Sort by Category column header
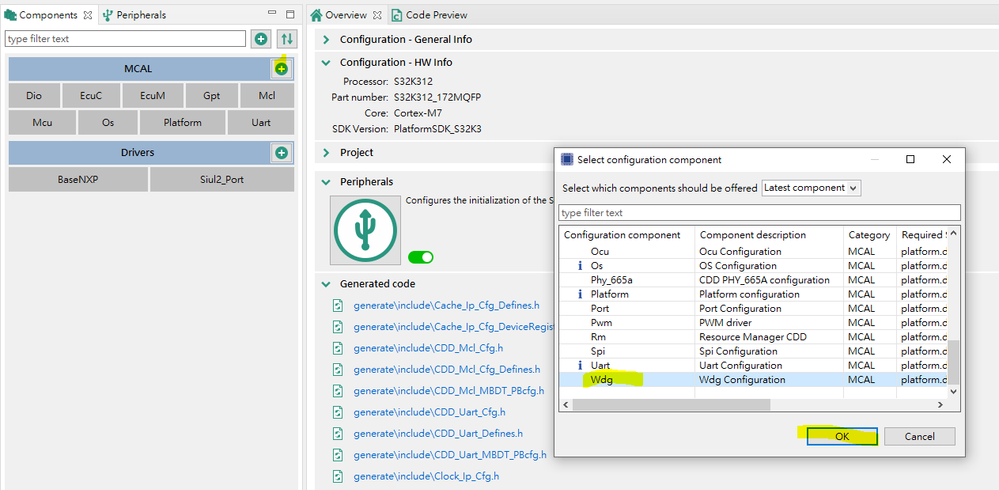 click(x=870, y=235)
